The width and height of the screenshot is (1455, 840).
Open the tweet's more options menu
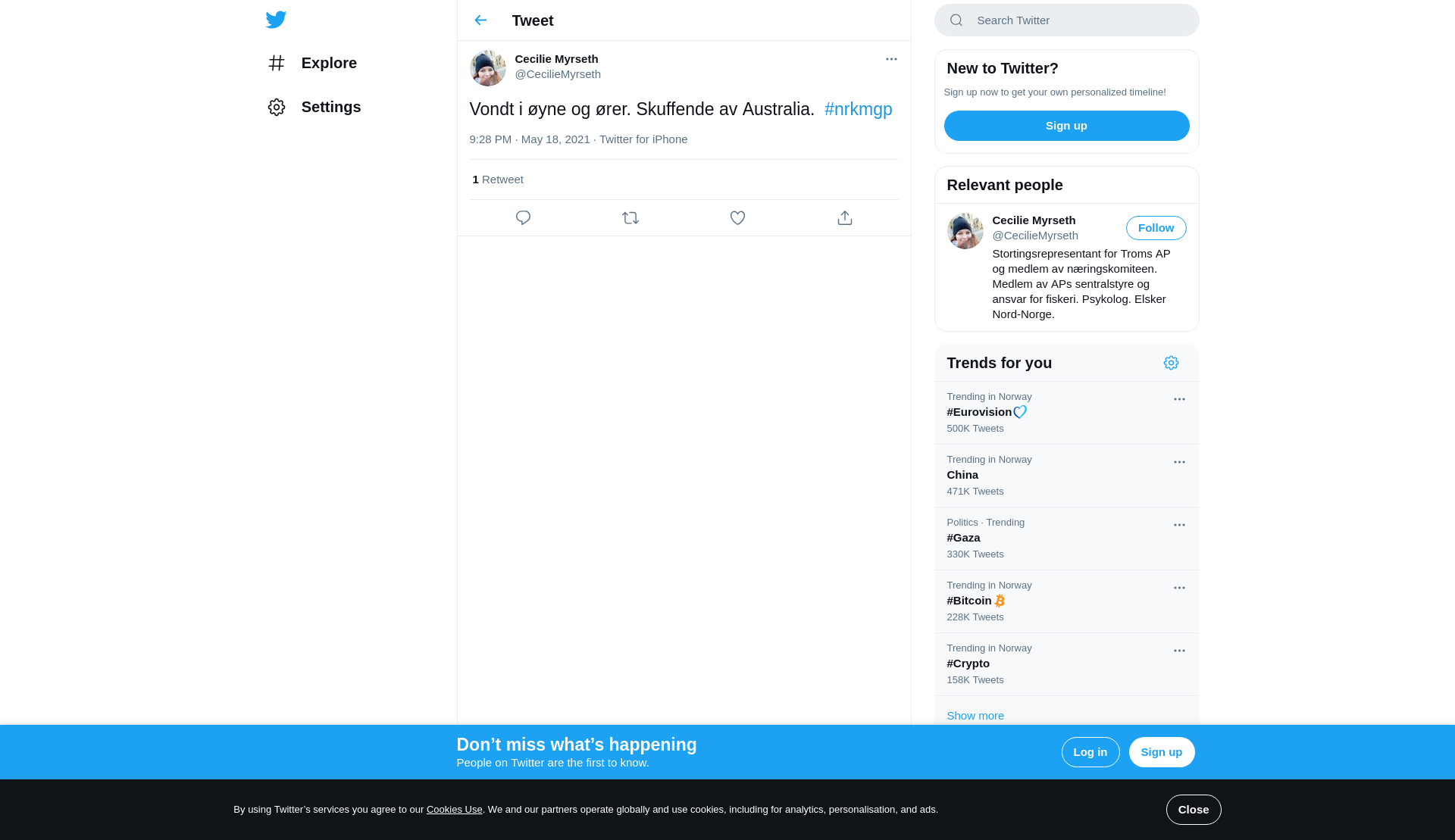[x=891, y=59]
